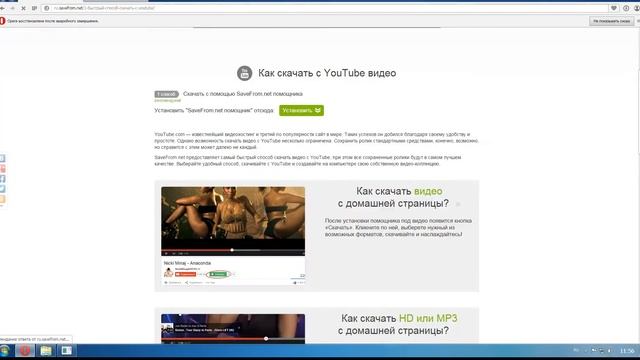Open File Explorer from the taskbar
The width and height of the screenshot is (640, 360).
pos(46,351)
